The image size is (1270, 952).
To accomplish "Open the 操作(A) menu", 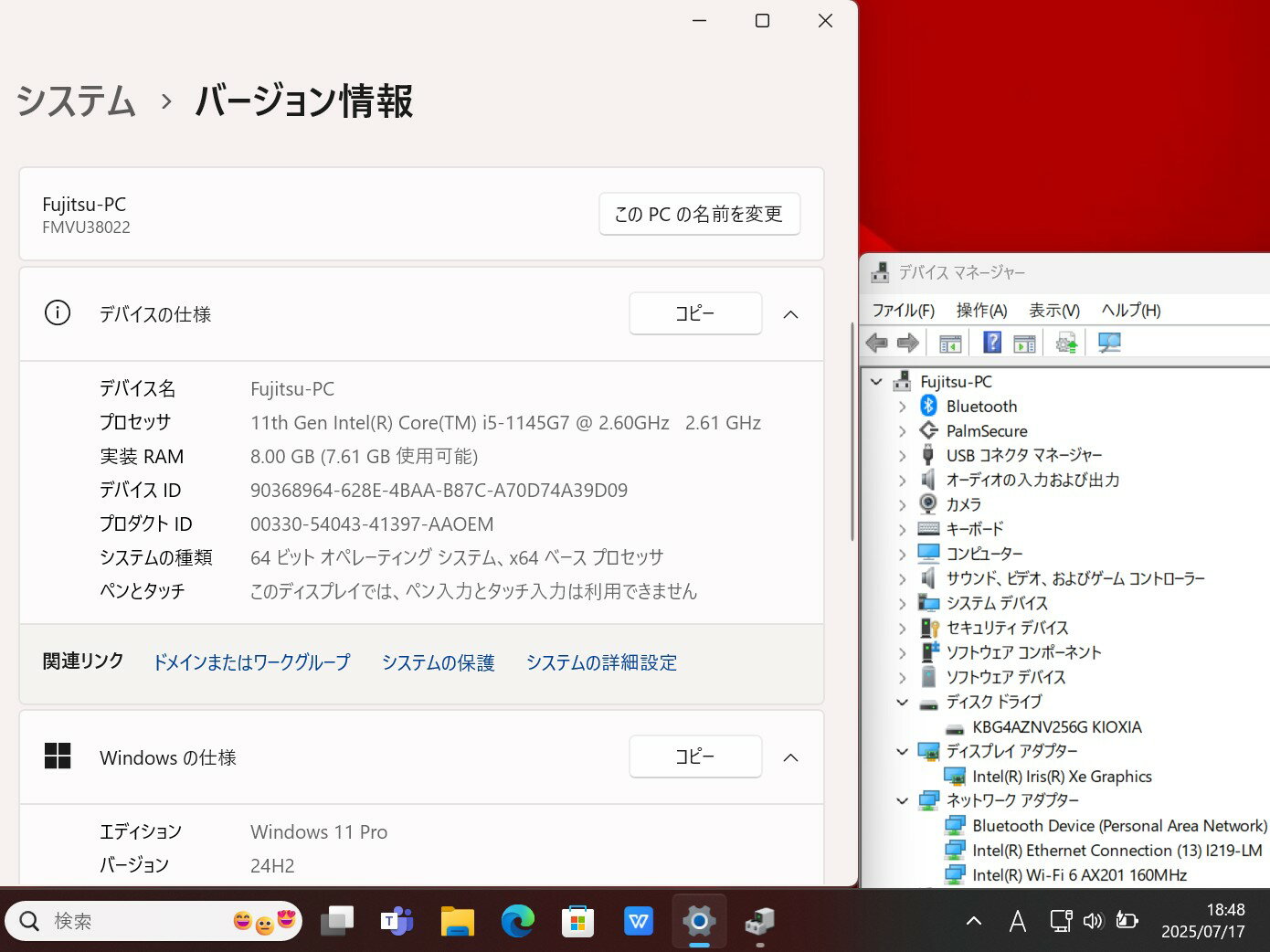I will point(981,311).
